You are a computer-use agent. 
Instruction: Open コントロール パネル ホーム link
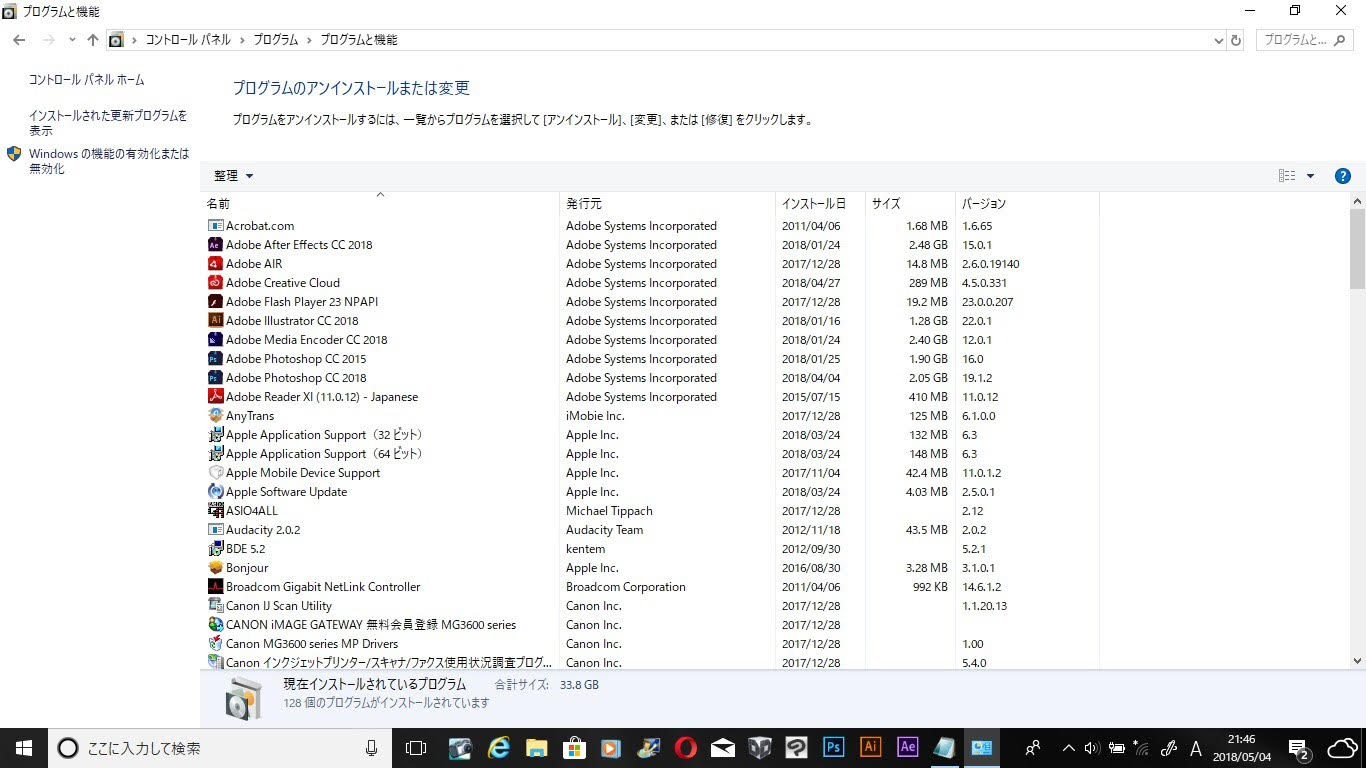86,80
